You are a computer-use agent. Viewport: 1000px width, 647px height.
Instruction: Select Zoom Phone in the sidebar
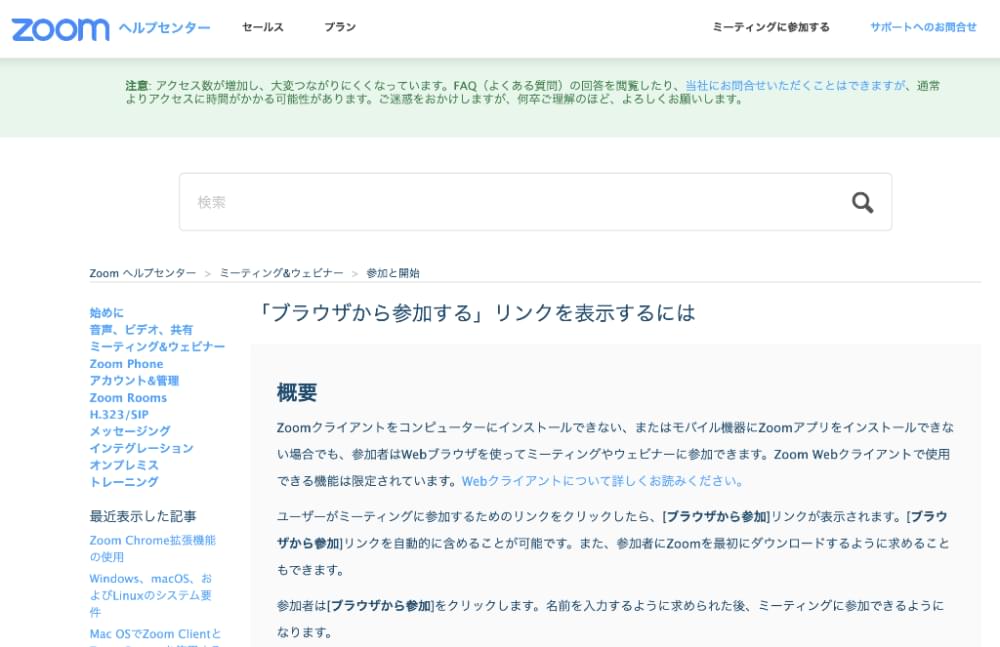point(126,364)
